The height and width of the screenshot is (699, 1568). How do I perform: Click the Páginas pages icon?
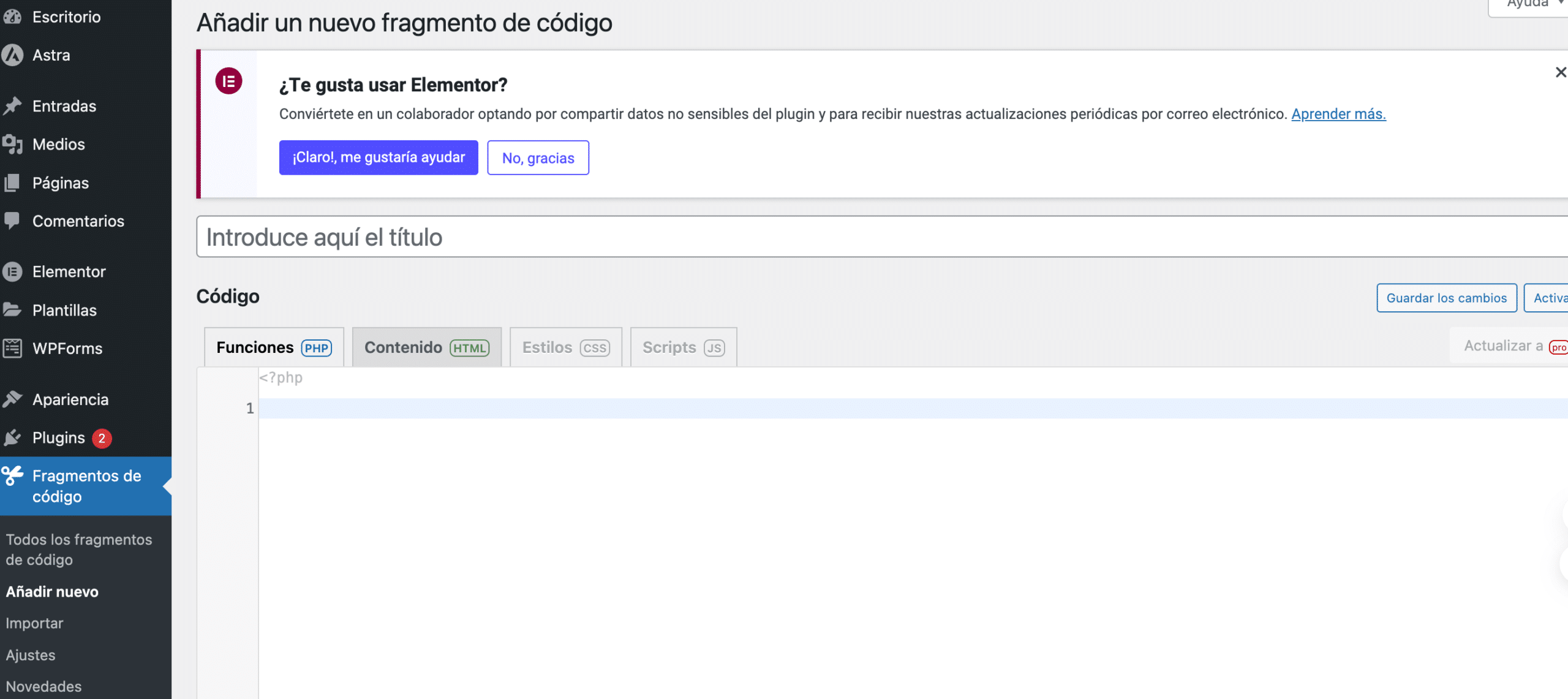pyautogui.click(x=12, y=183)
